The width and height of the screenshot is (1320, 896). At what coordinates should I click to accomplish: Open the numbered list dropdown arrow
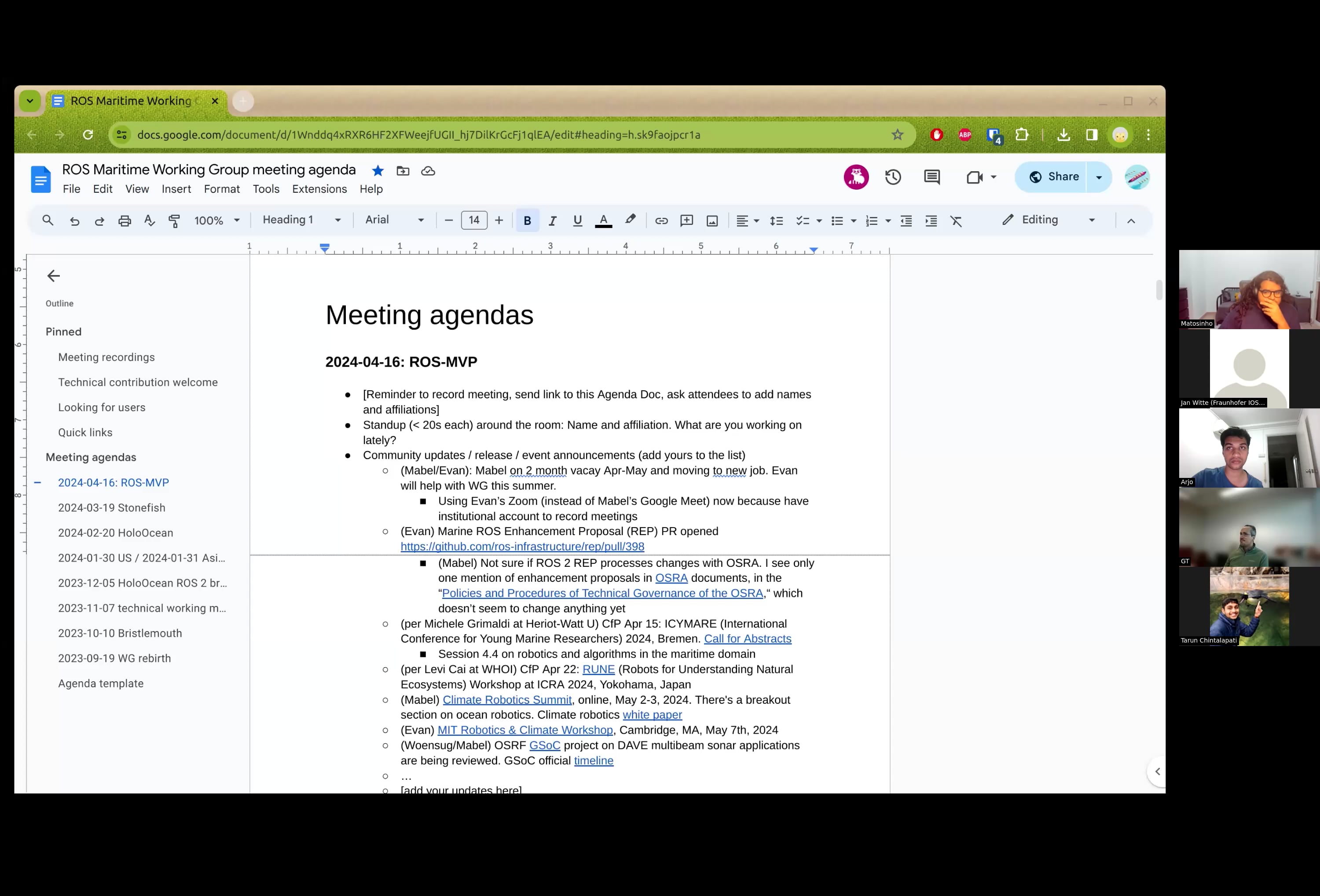[x=888, y=221]
